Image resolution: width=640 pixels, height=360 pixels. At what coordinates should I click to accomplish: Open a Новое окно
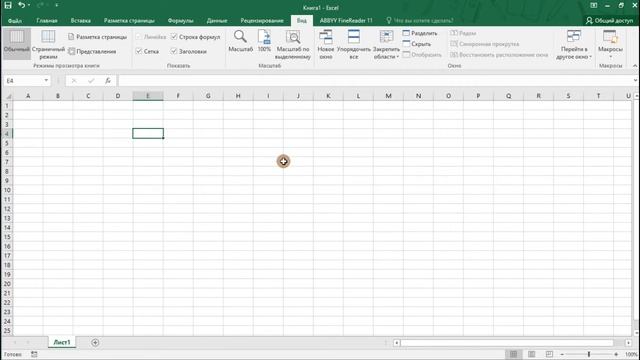coord(326,45)
